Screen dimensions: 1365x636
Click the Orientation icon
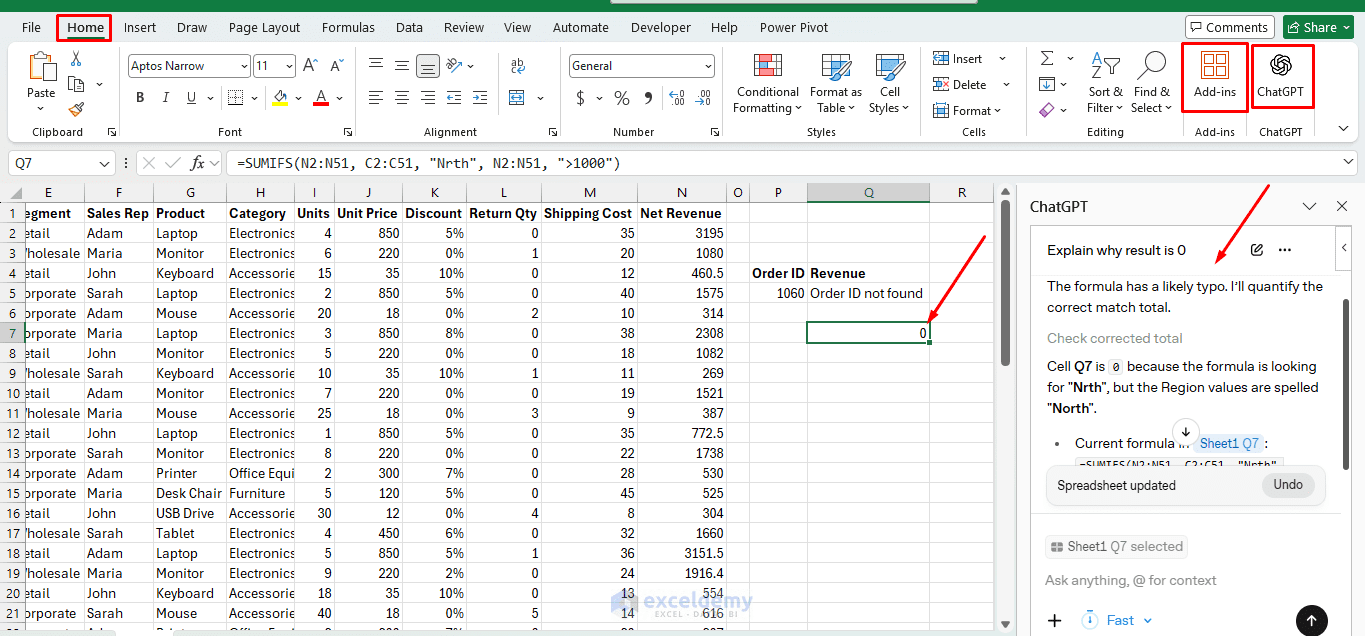pos(454,66)
